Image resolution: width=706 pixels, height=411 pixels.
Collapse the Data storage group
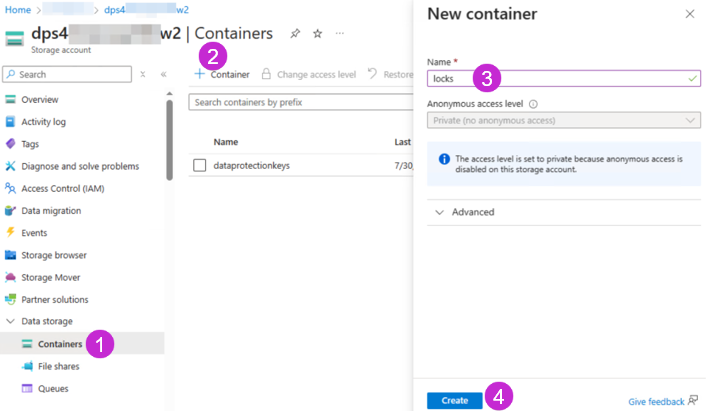point(10,321)
